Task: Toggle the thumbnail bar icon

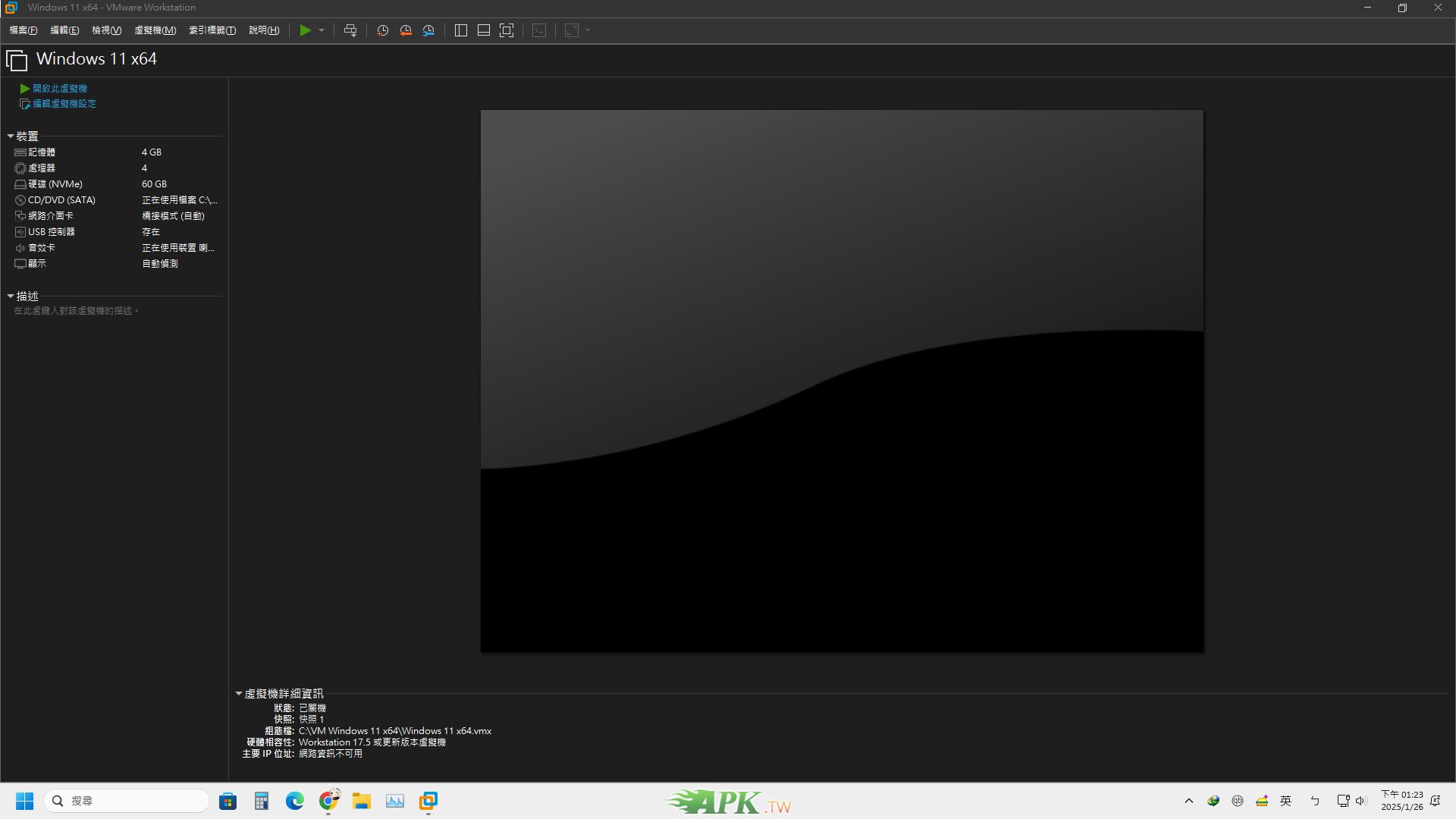Action: pyautogui.click(x=483, y=30)
